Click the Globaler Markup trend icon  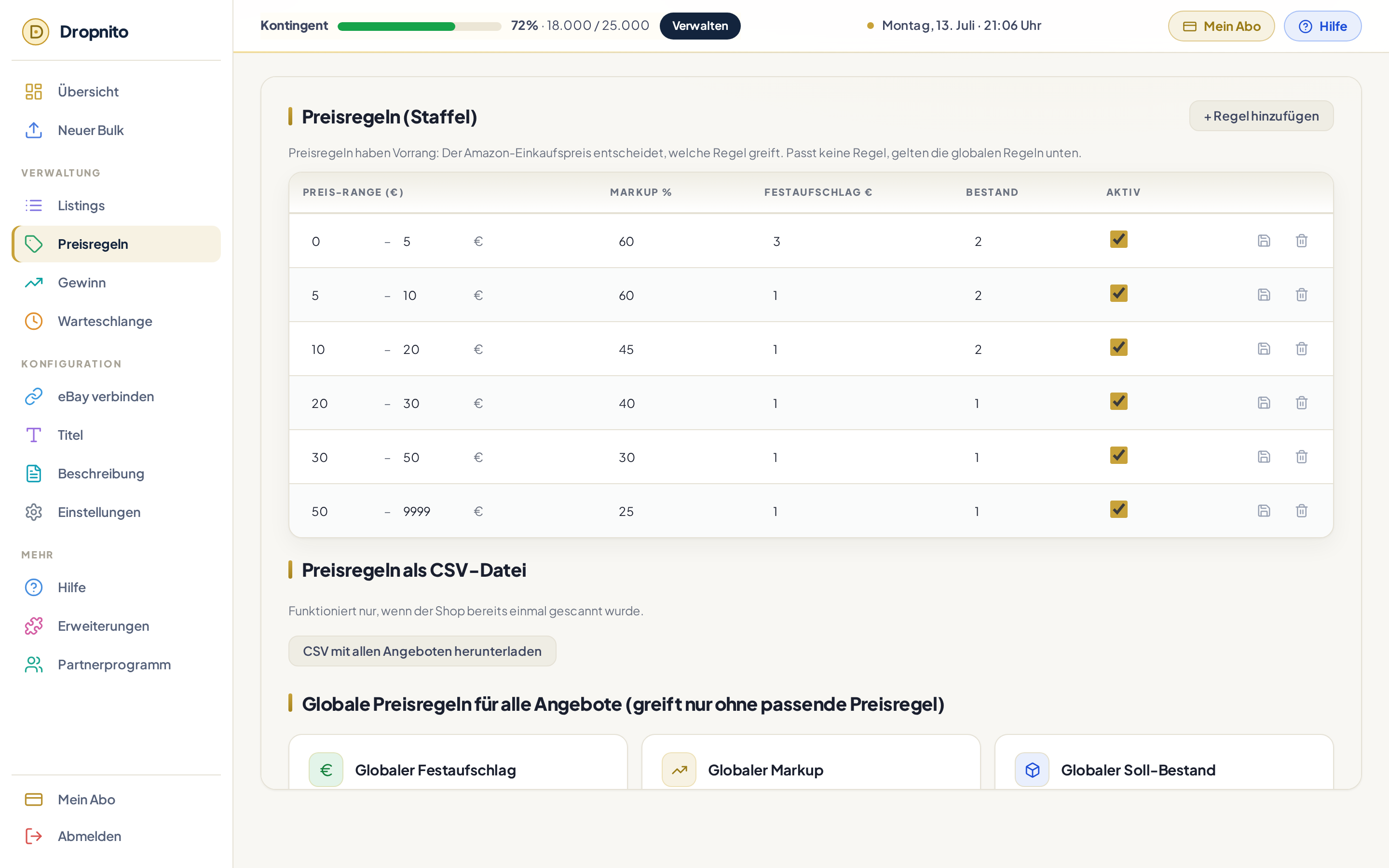pyautogui.click(x=679, y=770)
